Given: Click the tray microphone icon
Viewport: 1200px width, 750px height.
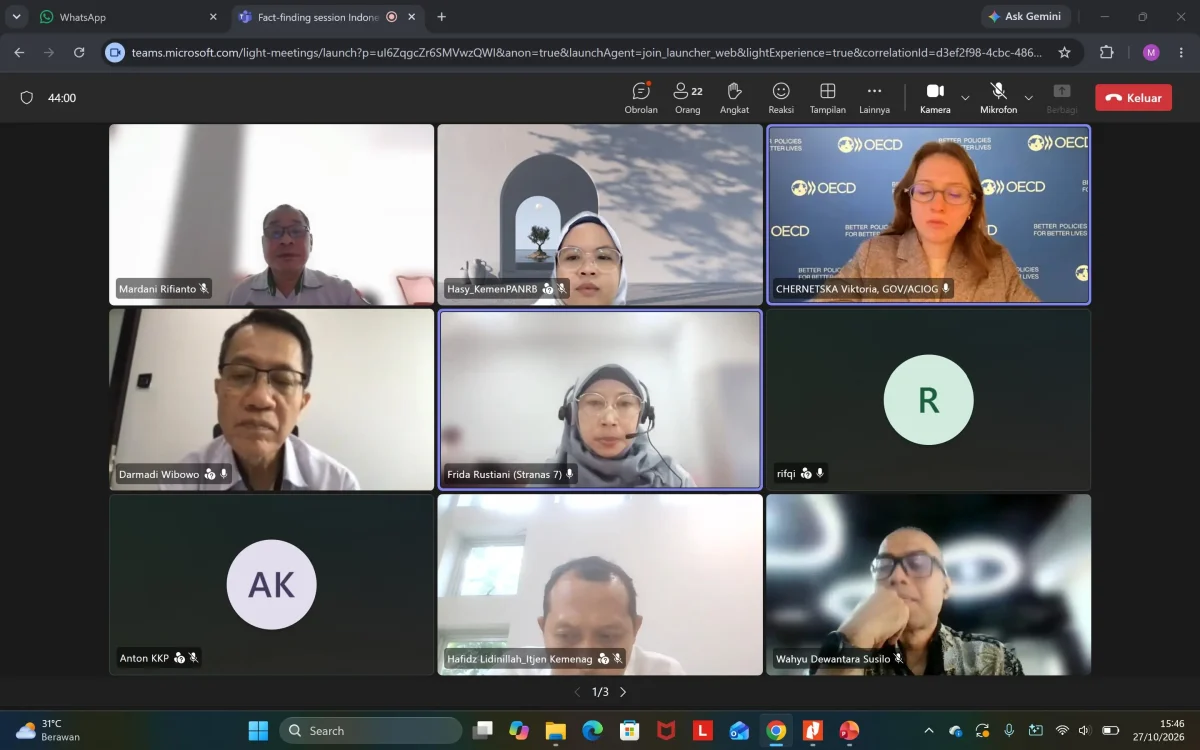Looking at the screenshot, I should point(1009,731).
